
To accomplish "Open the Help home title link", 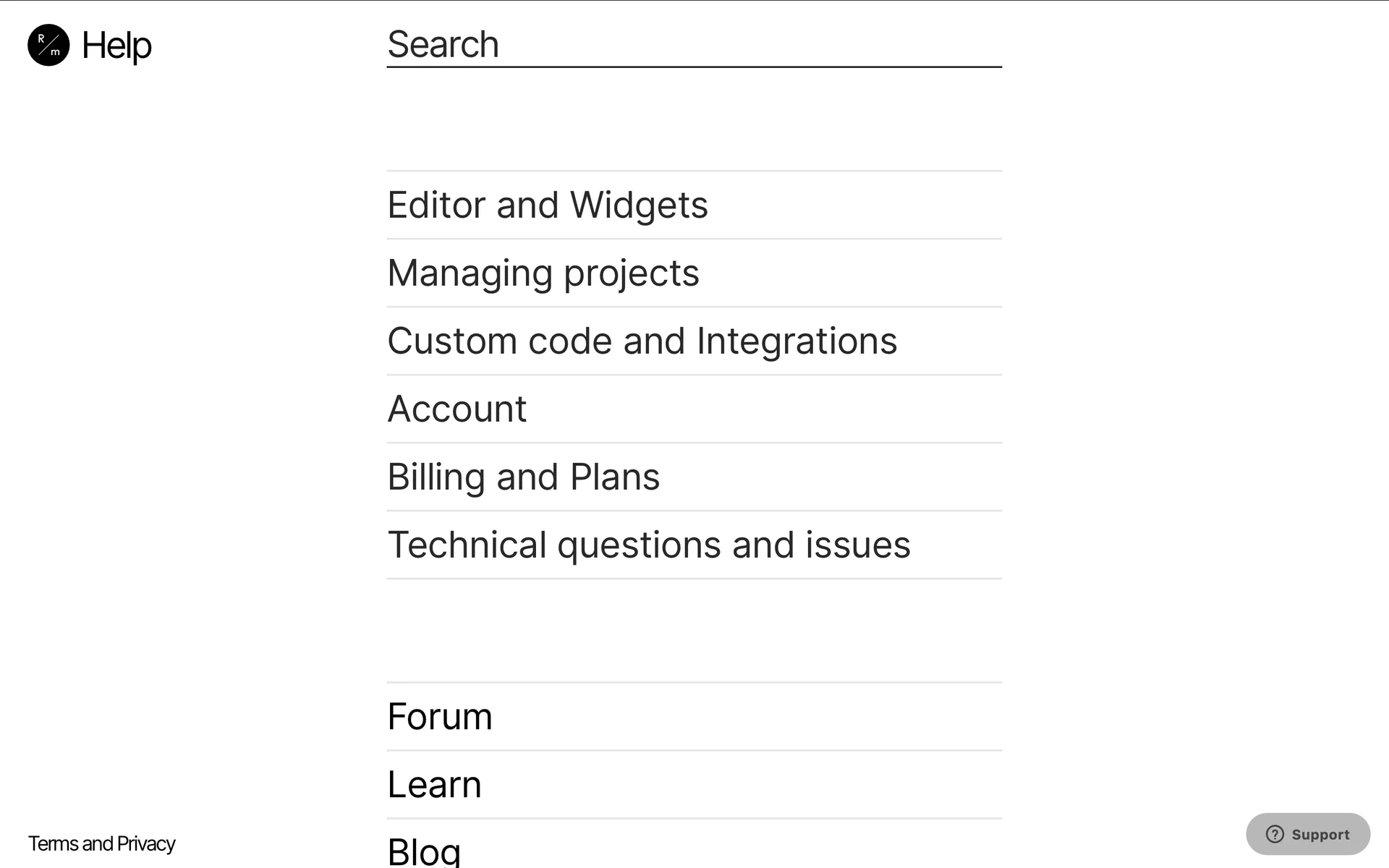I will (x=116, y=46).
